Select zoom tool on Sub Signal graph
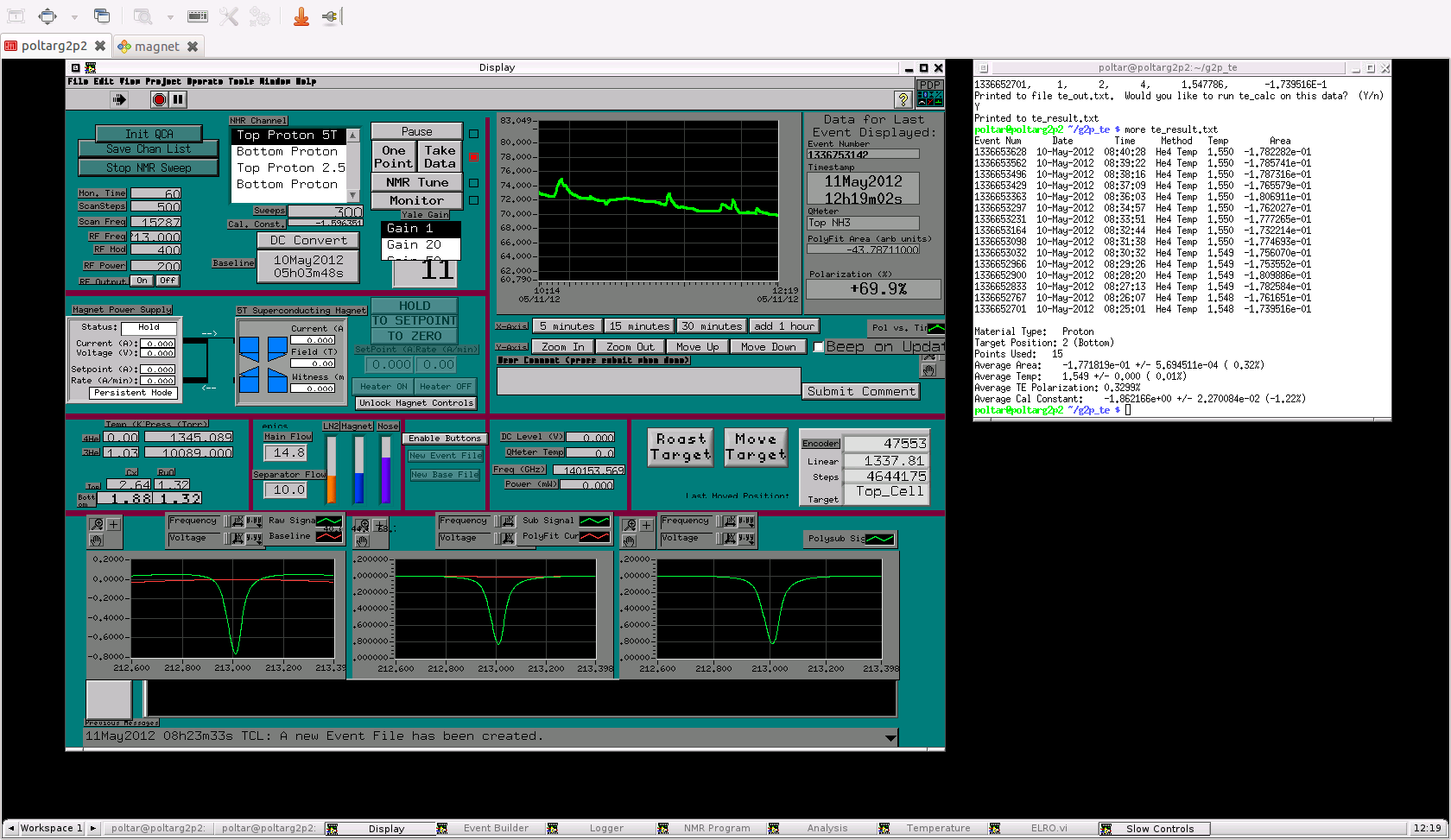 [364, 525]
